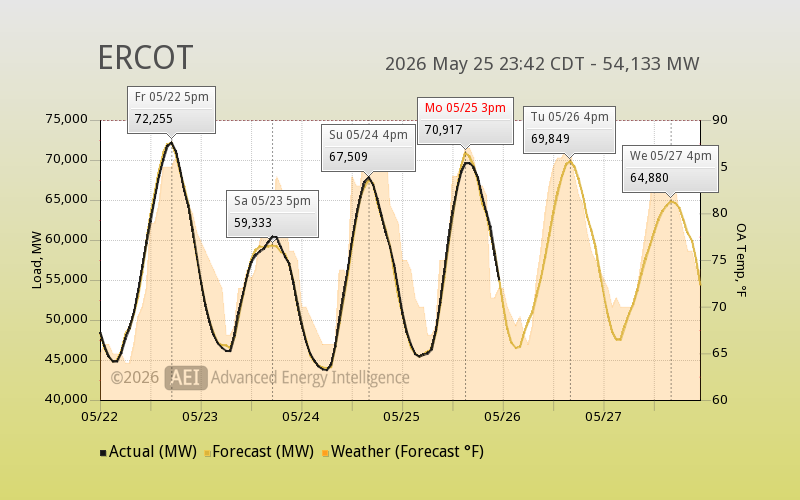Click the 75,000 load axis label
This screenshot has height=500, width=800.
pos(66,119)
